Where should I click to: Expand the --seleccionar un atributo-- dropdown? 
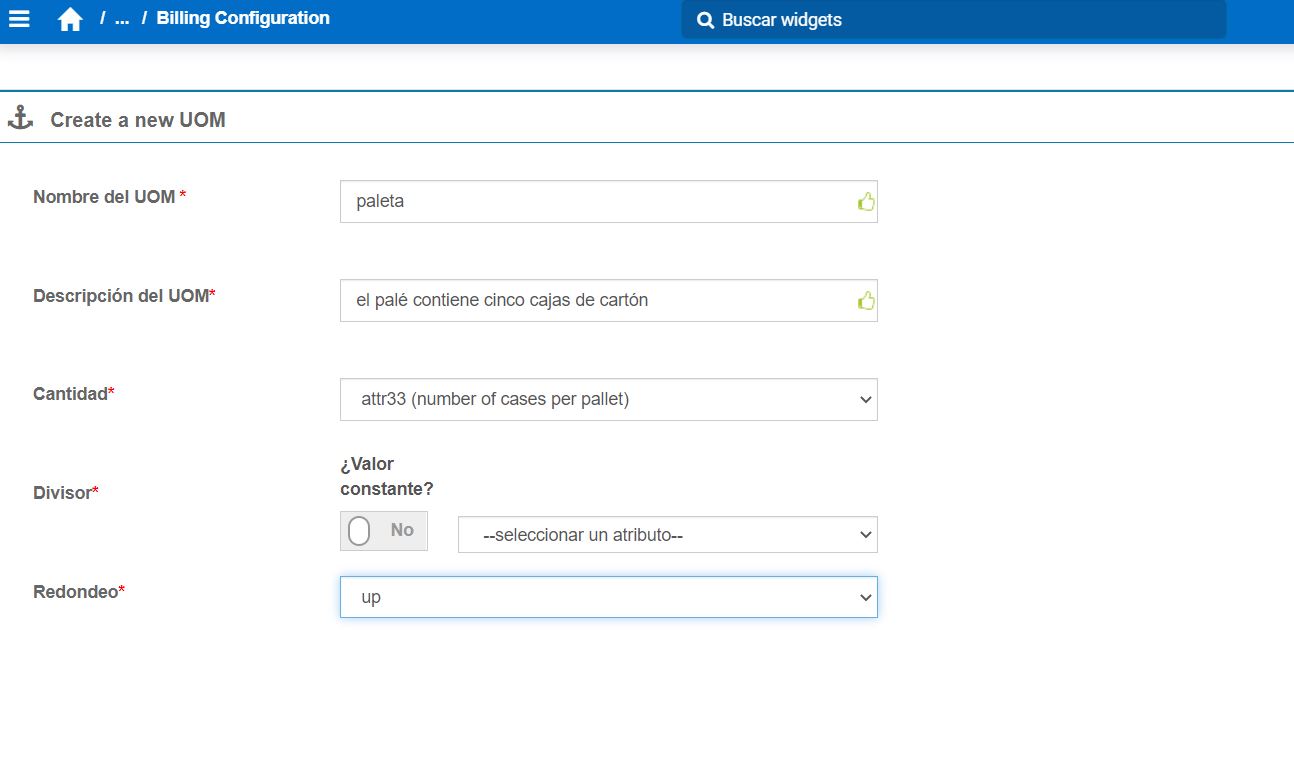pos(667,535)
